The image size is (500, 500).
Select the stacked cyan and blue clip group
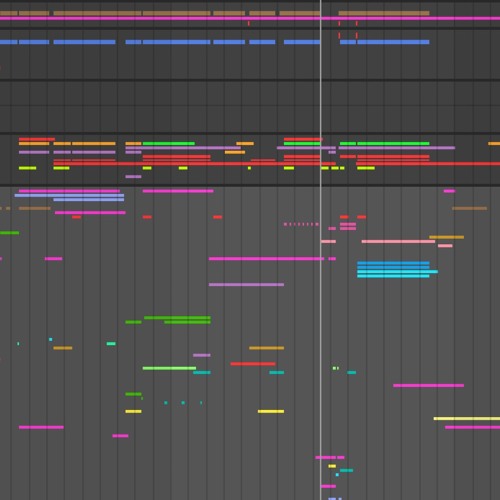397,270
